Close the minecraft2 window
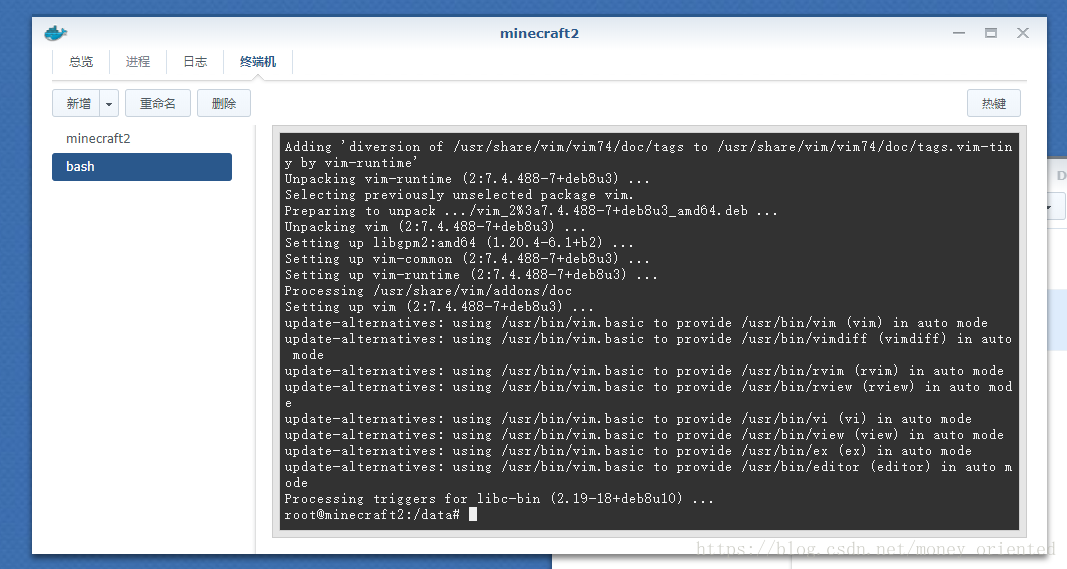 (x=1023, y=33)
